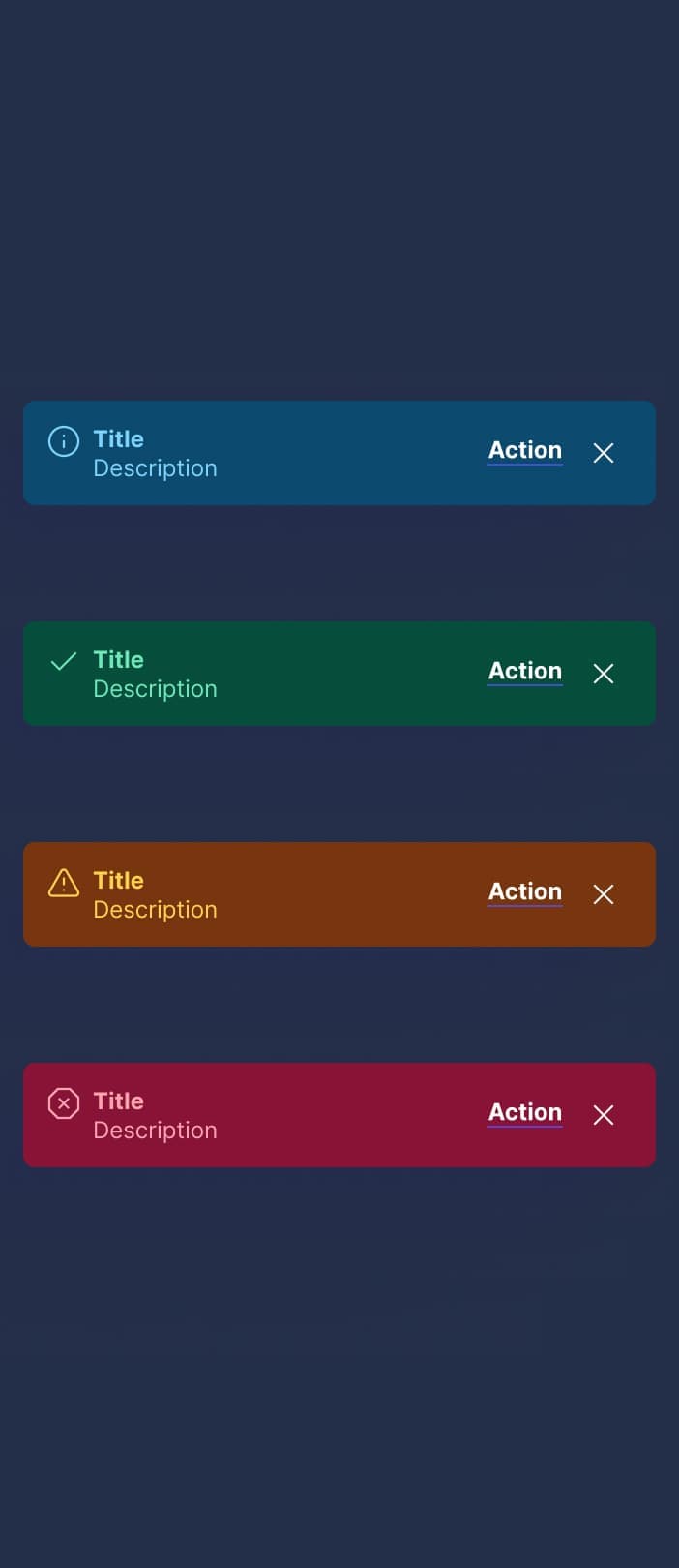Open the Action link in green success banner

coord(525,672)
